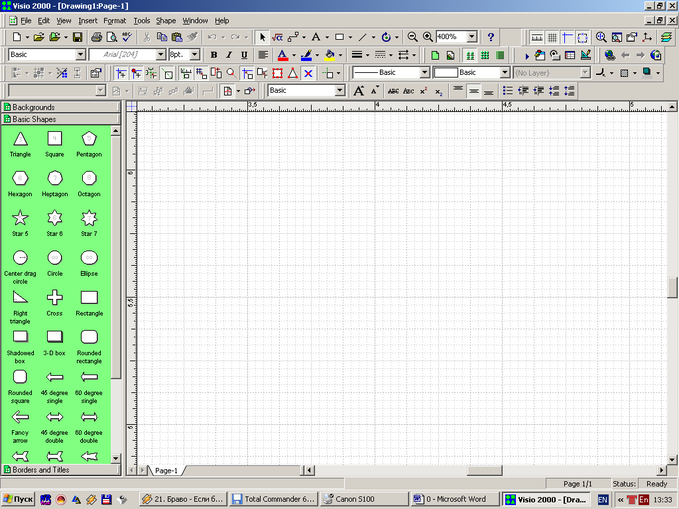Click the Save diskette icon
This screenshot has height=509, width=679.
tap(78, 37)
